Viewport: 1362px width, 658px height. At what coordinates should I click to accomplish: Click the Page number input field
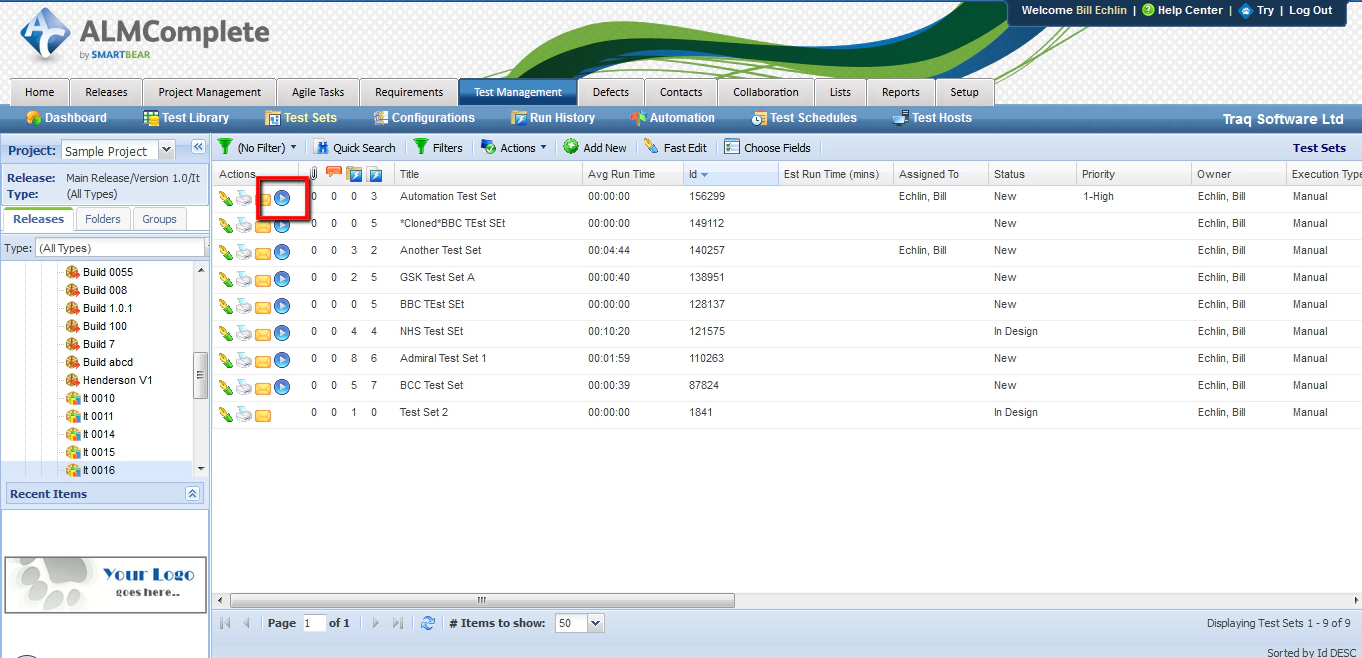(x=314, y=623)
